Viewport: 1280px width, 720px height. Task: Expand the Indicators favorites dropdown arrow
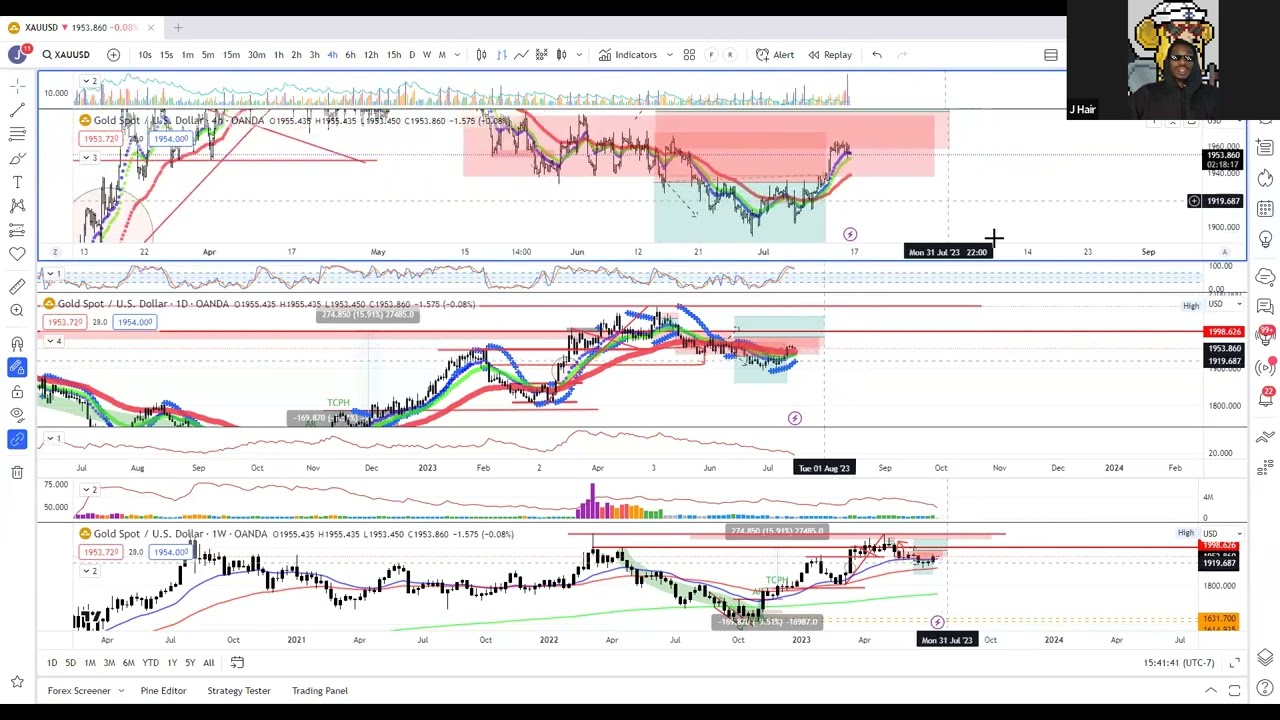[x=669, y=55]
